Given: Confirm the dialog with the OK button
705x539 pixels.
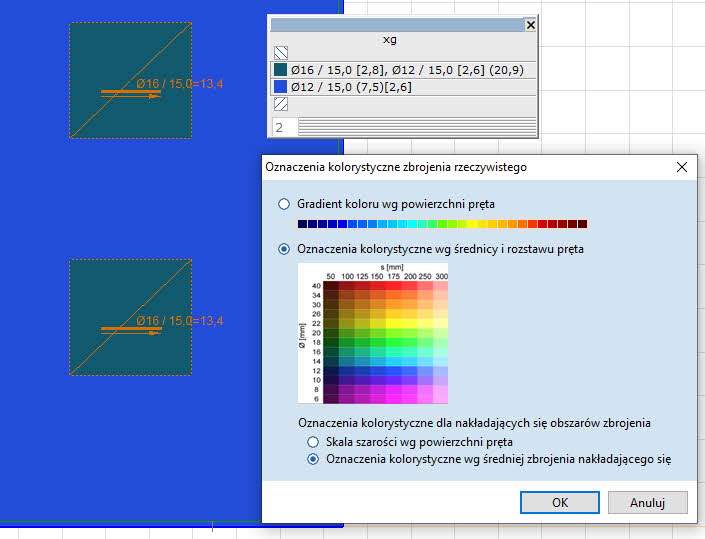Looking at the screenshot, I should coord(560,503).
